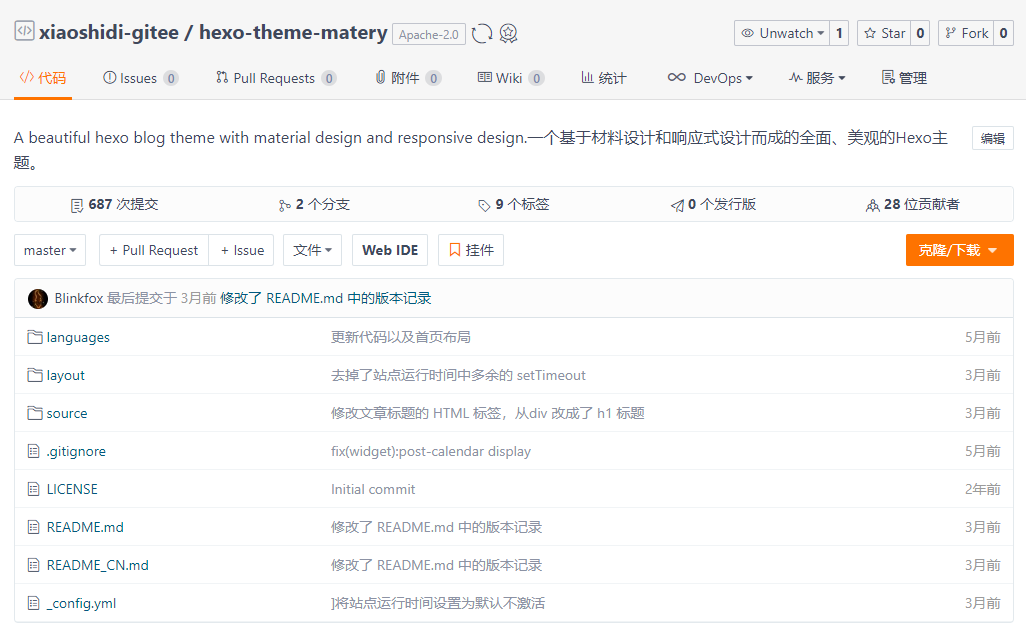
Task: Launch the Web IDE
Action: pos(390,250)
